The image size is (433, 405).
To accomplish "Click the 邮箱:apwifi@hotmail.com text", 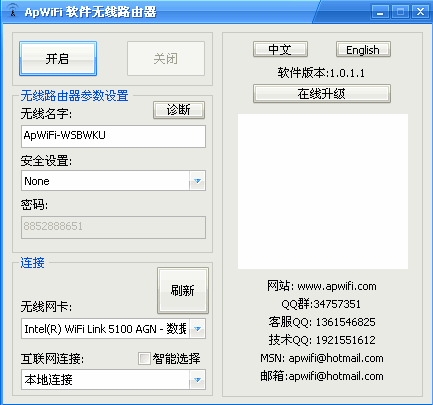I will [322, 376].
